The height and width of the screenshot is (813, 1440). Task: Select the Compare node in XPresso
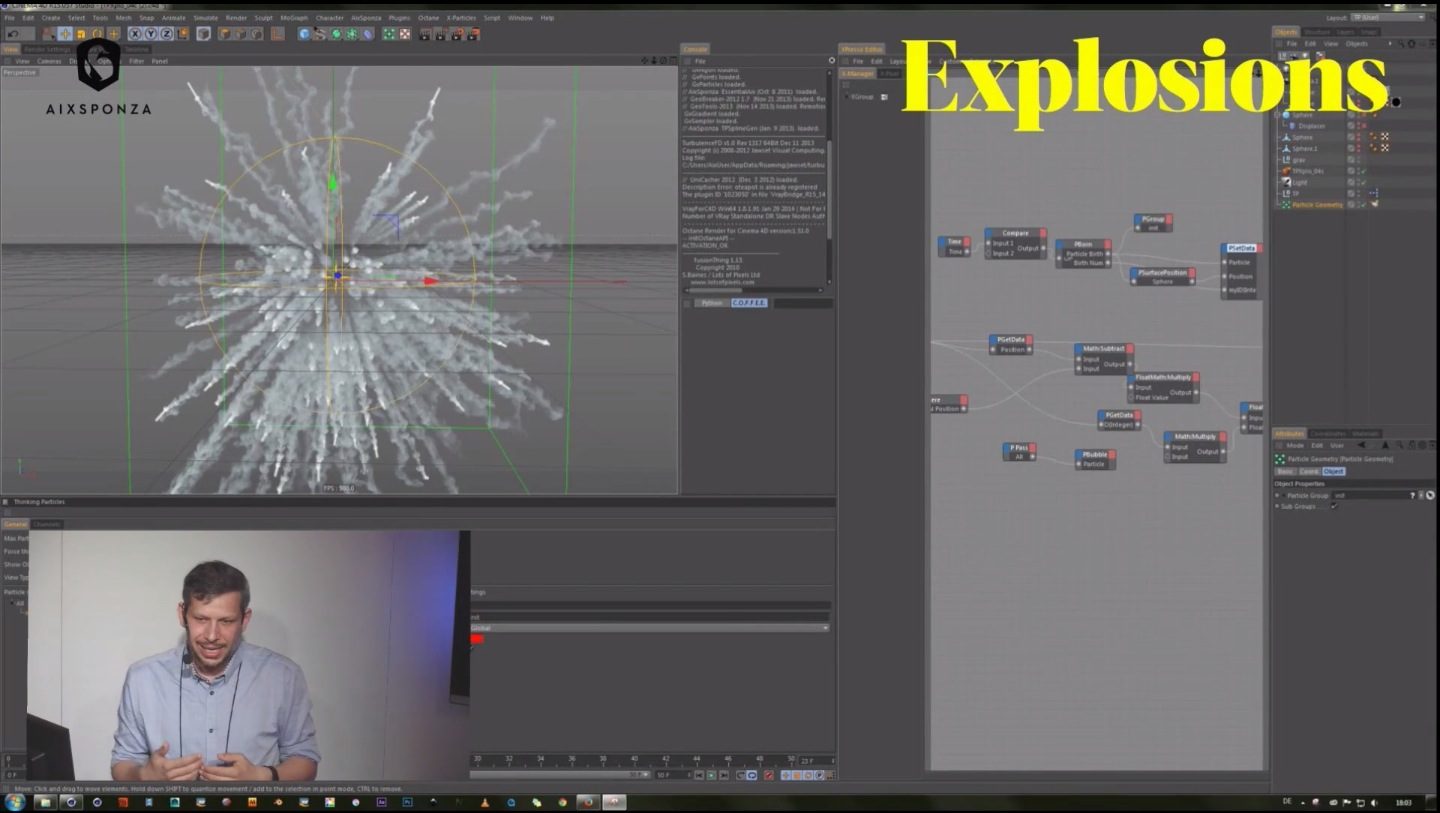(1015, 243)
